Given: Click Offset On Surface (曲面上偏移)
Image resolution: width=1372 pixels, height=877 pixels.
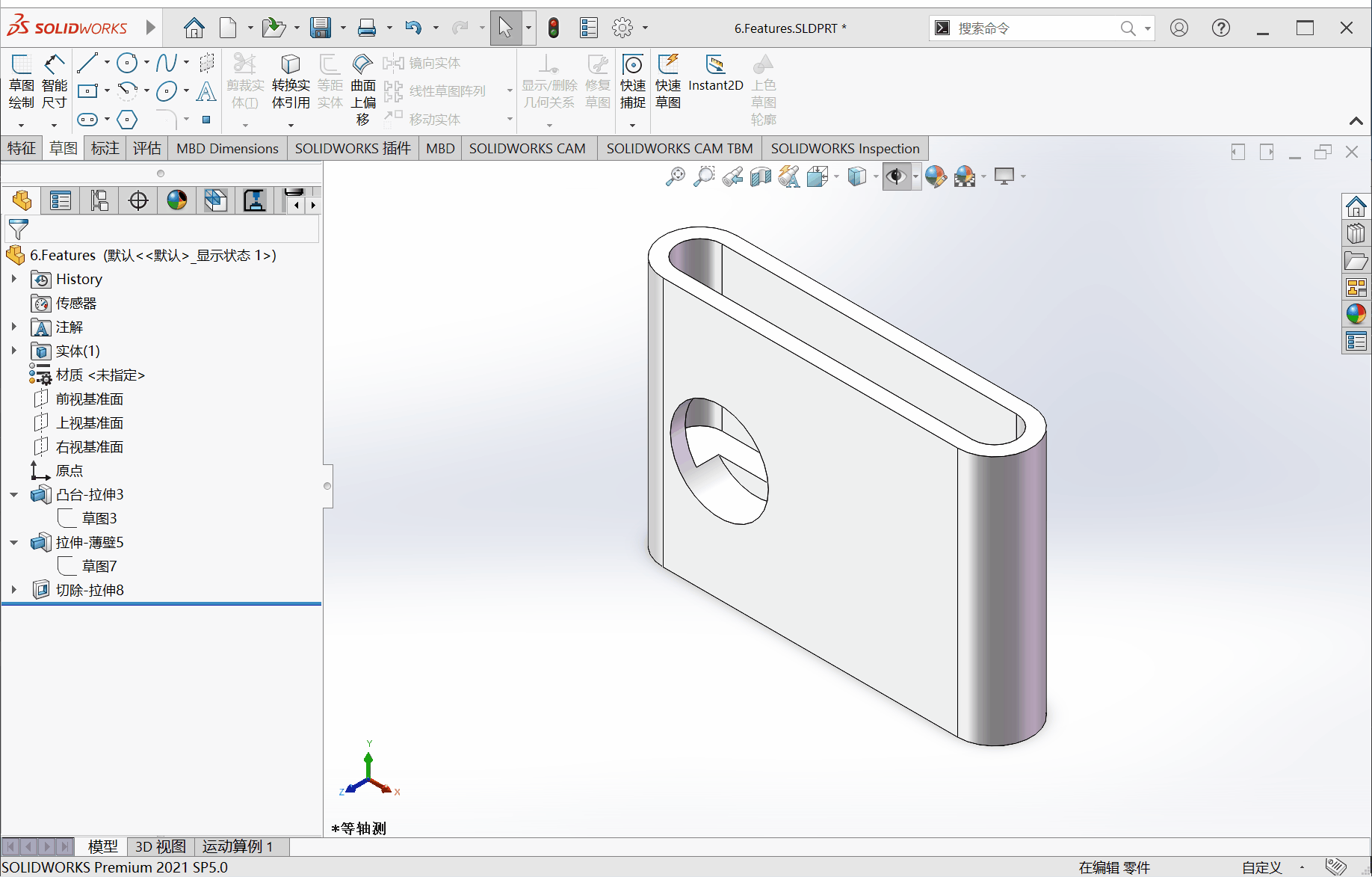Looking at the screenshot, I should (363, 90).
